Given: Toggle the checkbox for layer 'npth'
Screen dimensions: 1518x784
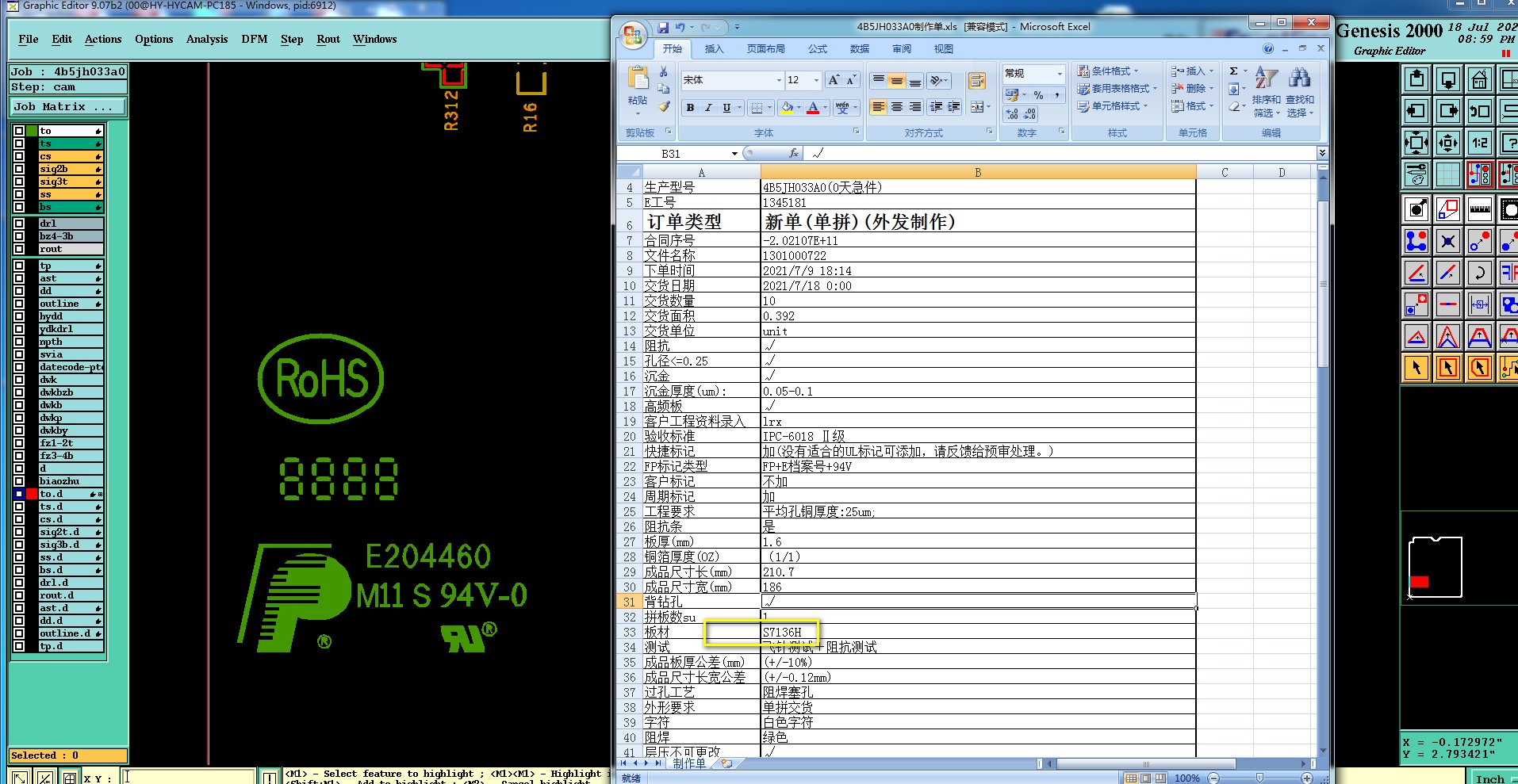Looking at the screenshot, I should click(x=19, y=342).
